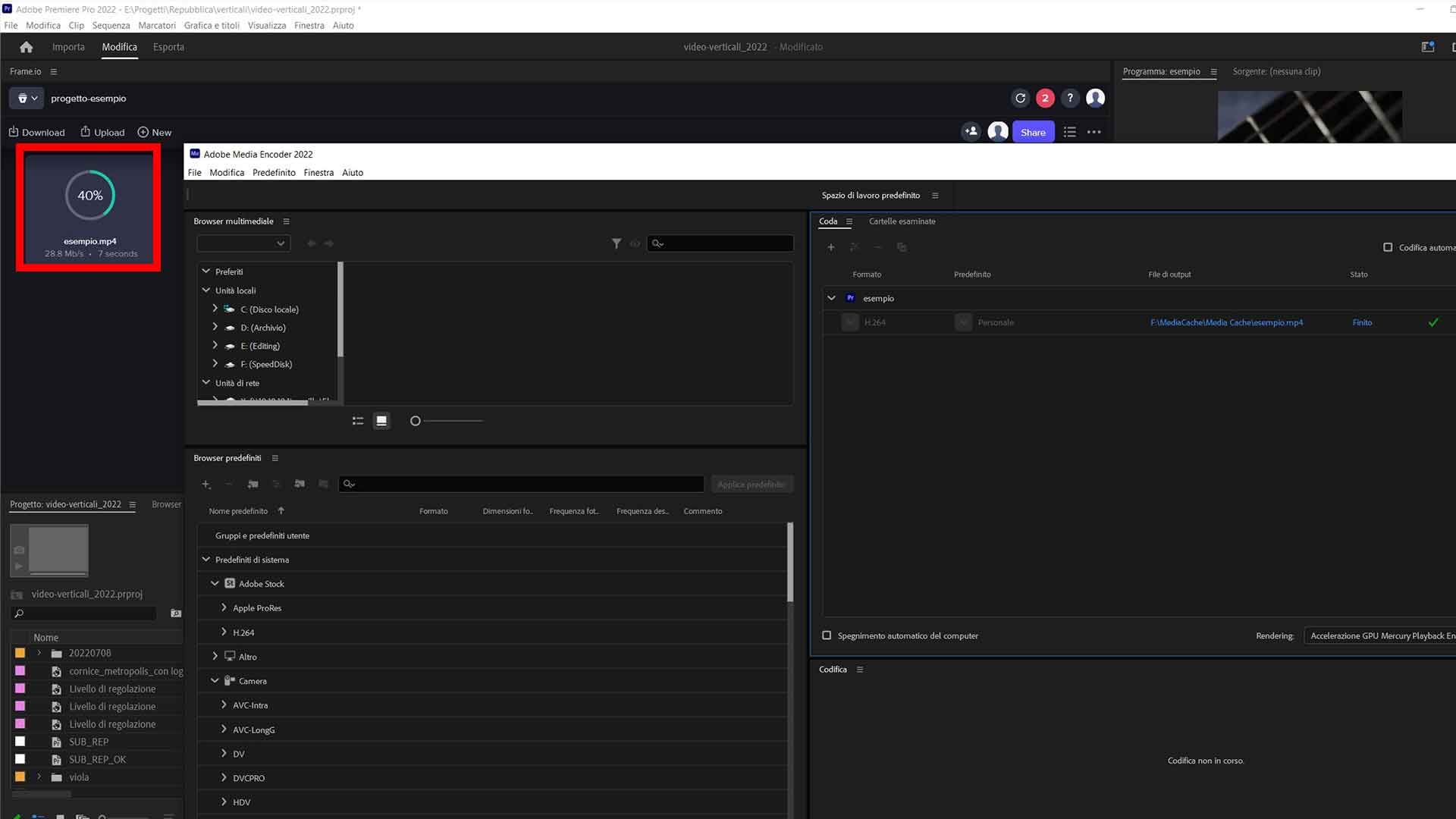Open Frame.io notifications showing badge 2
This screenshot has width=1456, height=819.
pos(1045,98)
